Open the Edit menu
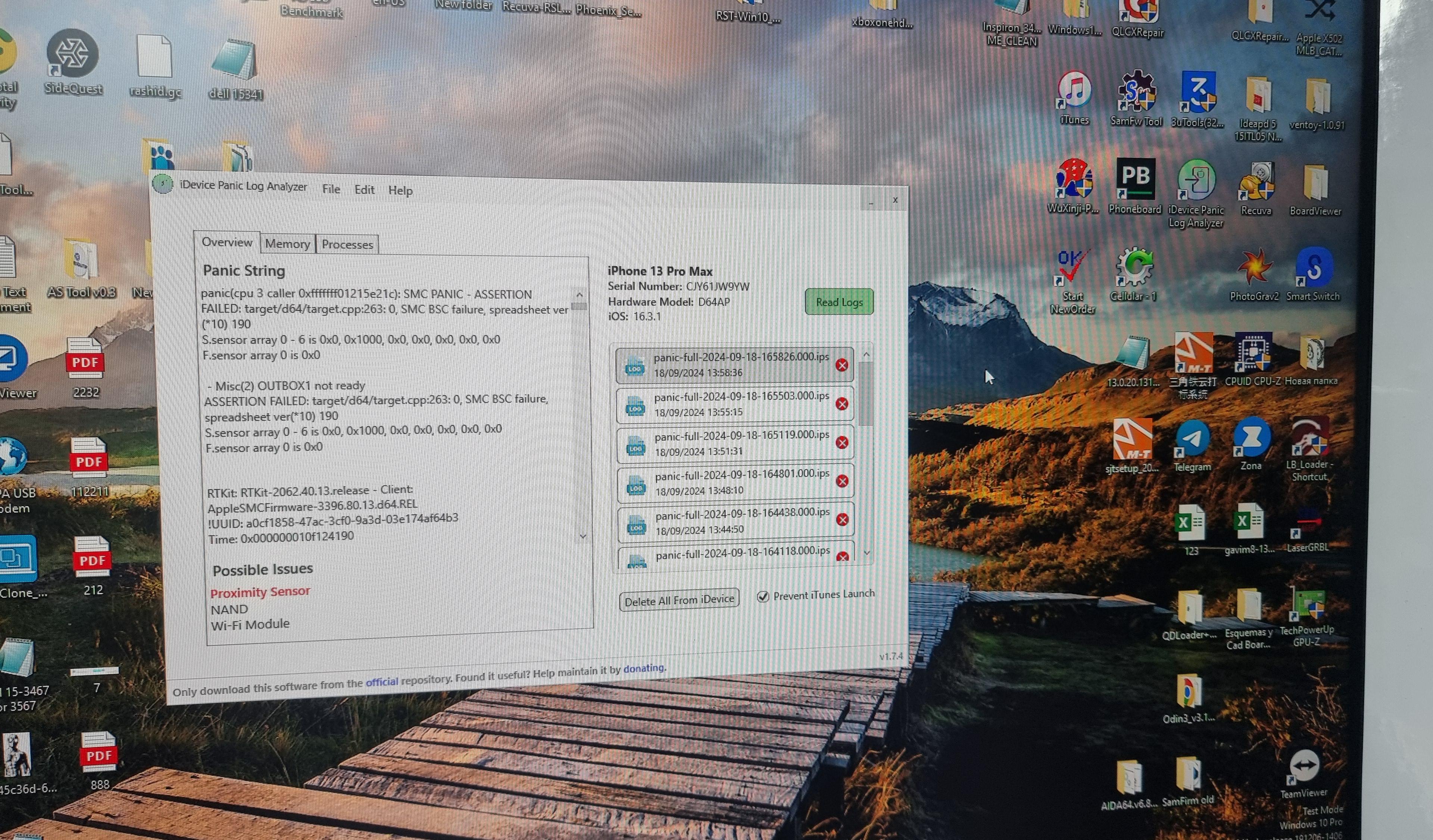This screenshot has width=1433, height=840. pos(365,190)
